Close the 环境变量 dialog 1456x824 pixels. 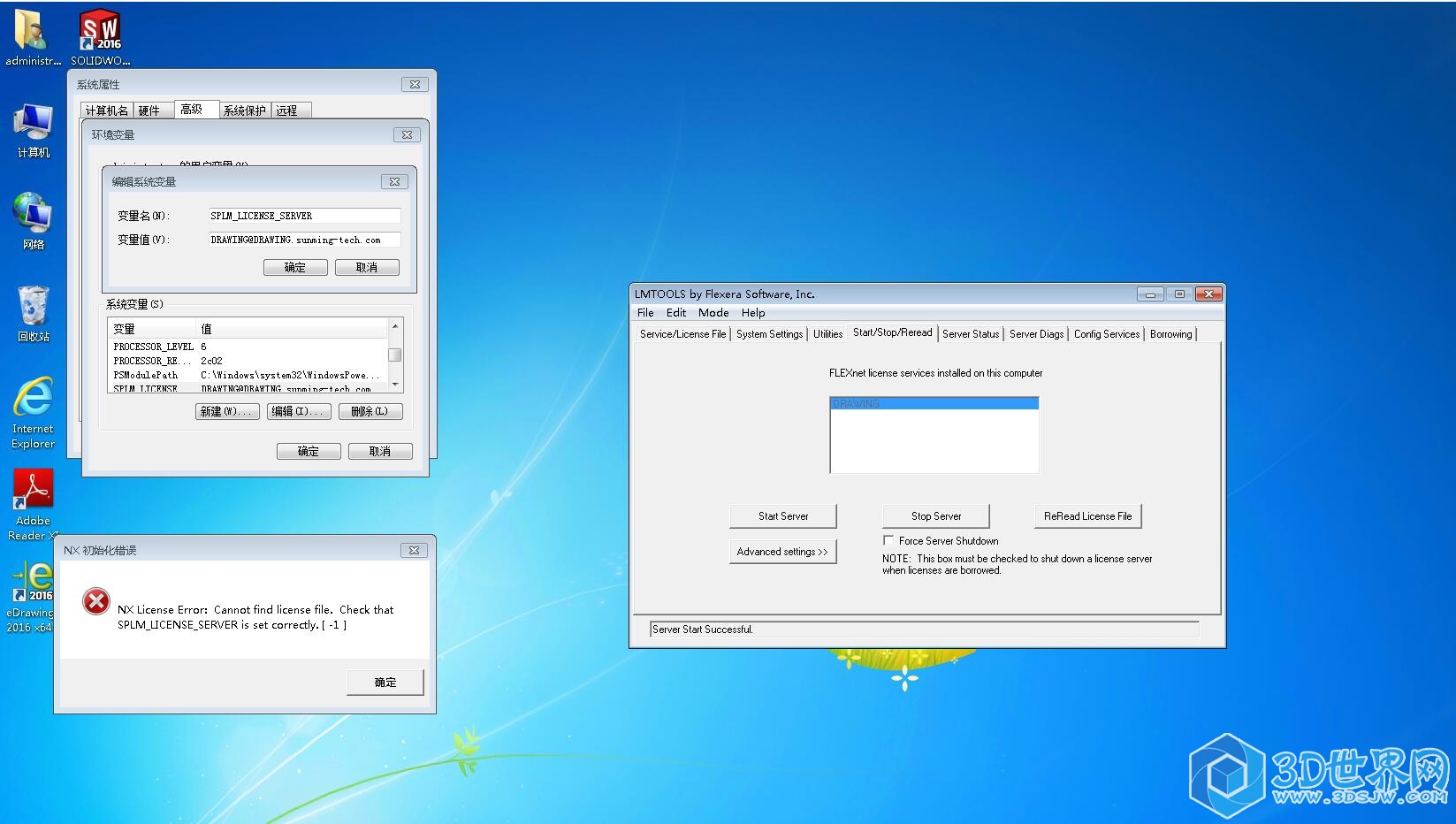coord(407,134)
